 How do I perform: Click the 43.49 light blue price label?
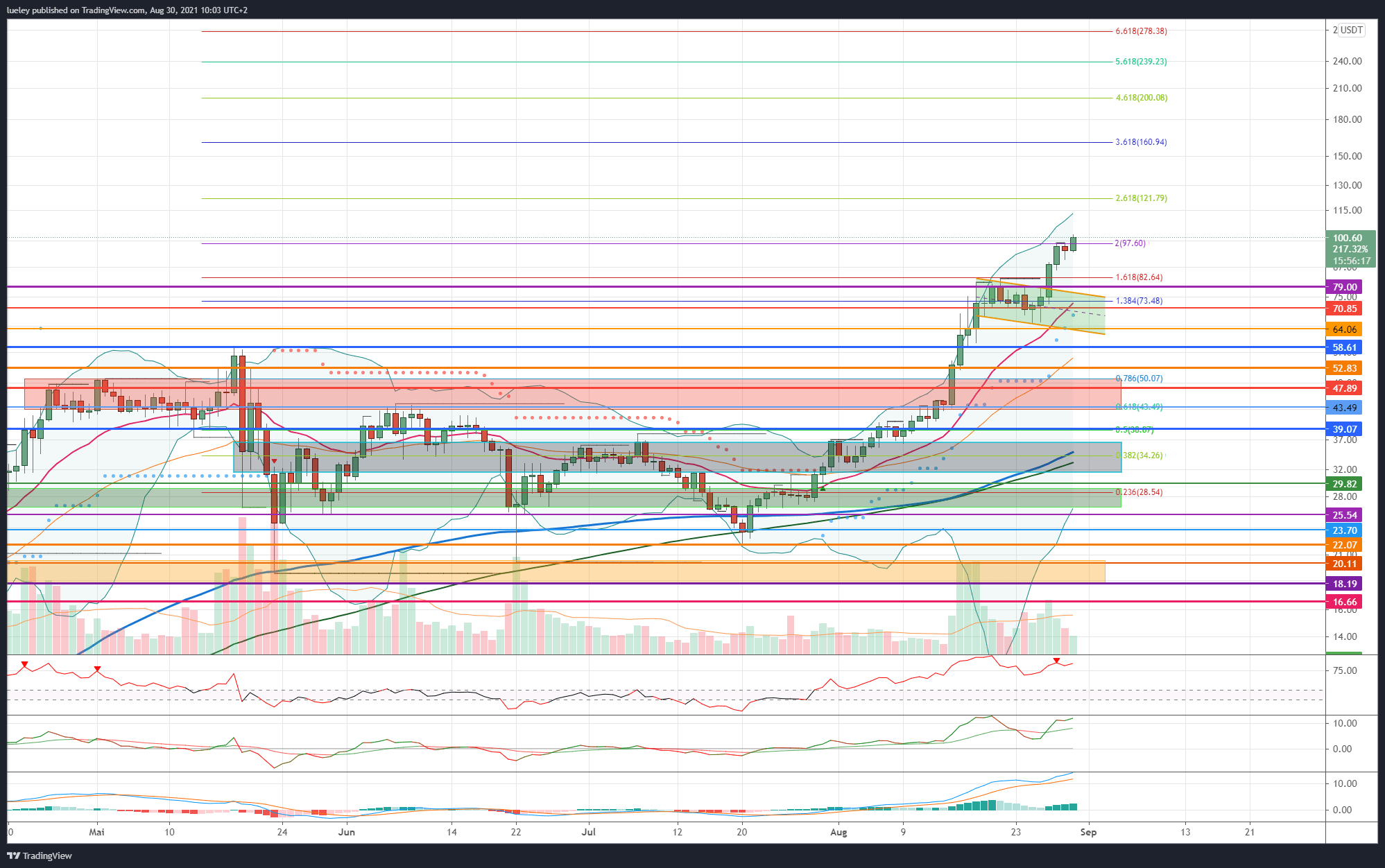[x=1344, y=408]
